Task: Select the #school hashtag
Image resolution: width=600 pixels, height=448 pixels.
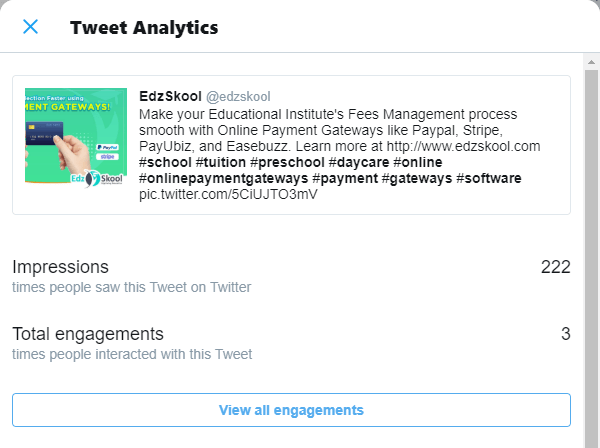Action: (165, 162)
